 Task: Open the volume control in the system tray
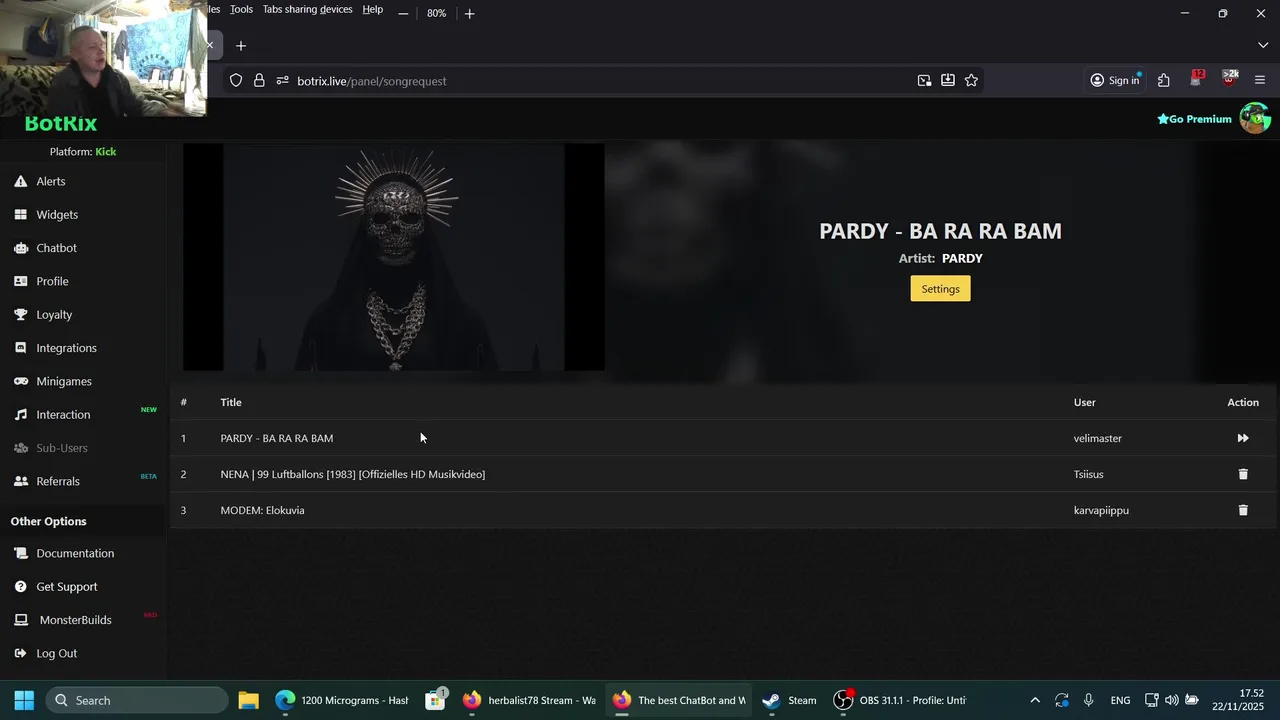1171,700
